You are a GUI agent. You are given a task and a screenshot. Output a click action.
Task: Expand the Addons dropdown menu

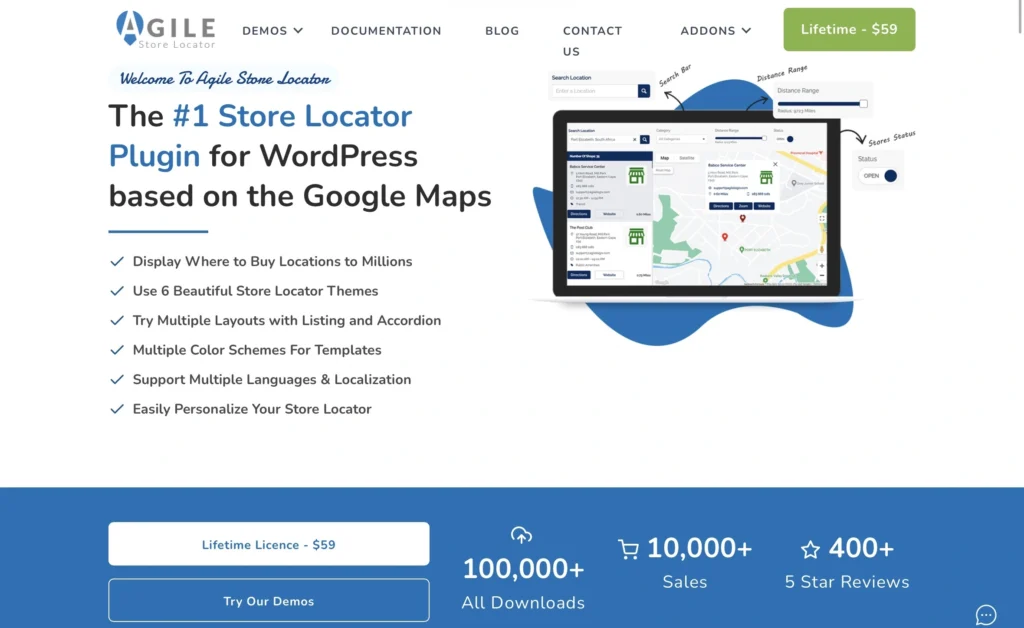[x=716, y=31]
